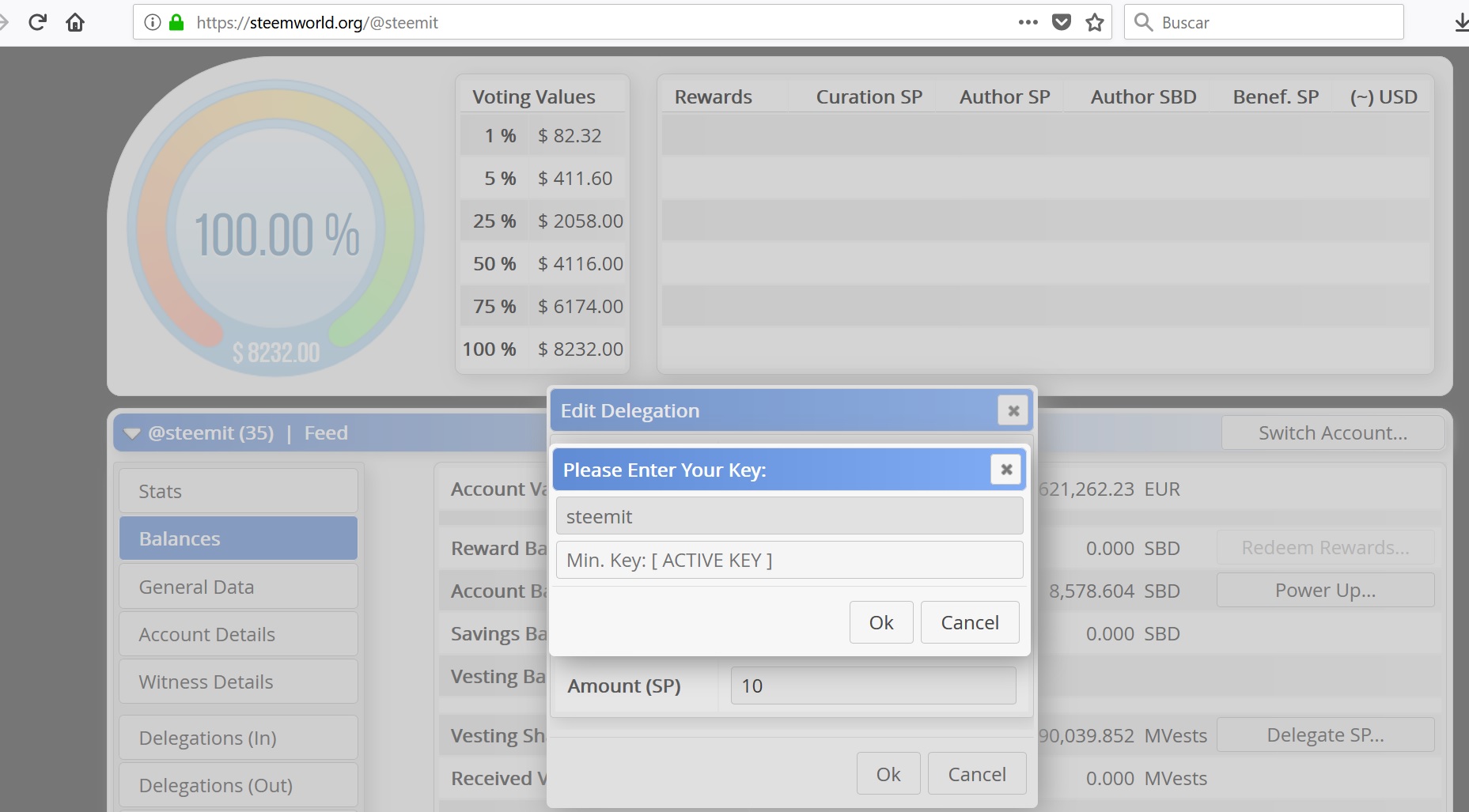This screenshot has width=1469, height=812.
Task: Click the 100 % voting value row
Action: coord(543,349)
